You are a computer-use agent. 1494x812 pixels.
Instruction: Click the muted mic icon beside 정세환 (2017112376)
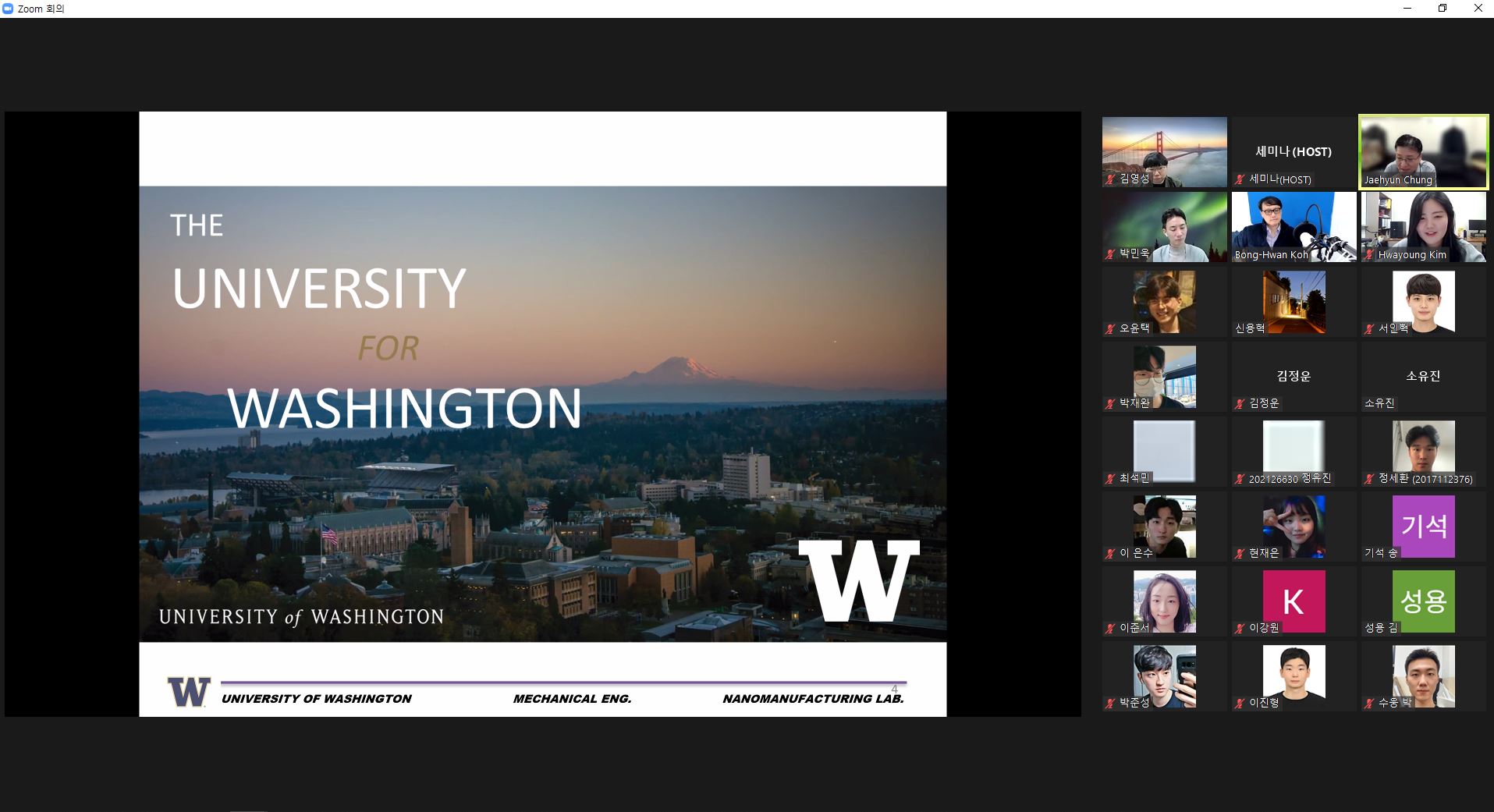click(1369, 479)
